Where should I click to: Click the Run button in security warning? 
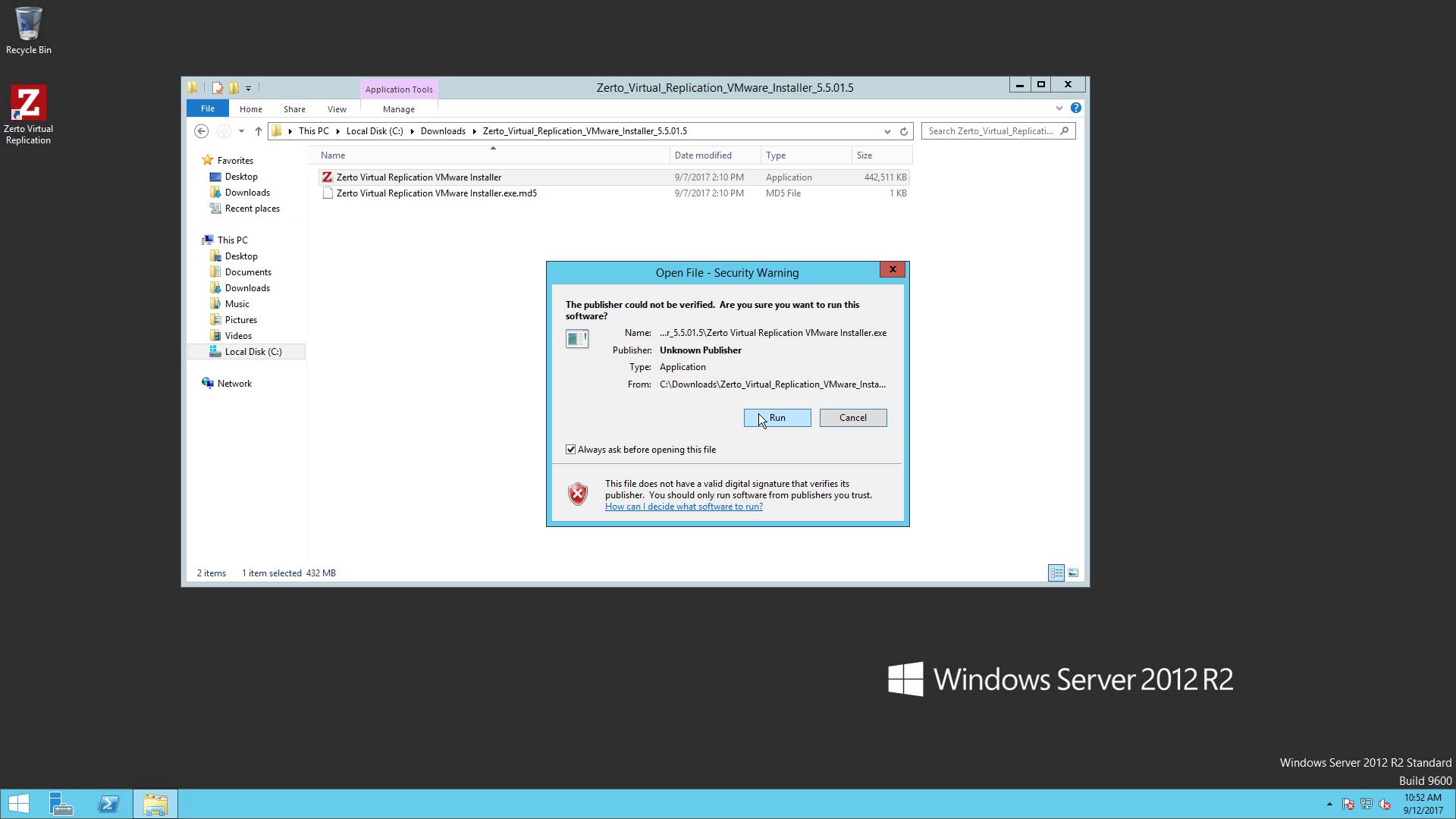(777, 418)
